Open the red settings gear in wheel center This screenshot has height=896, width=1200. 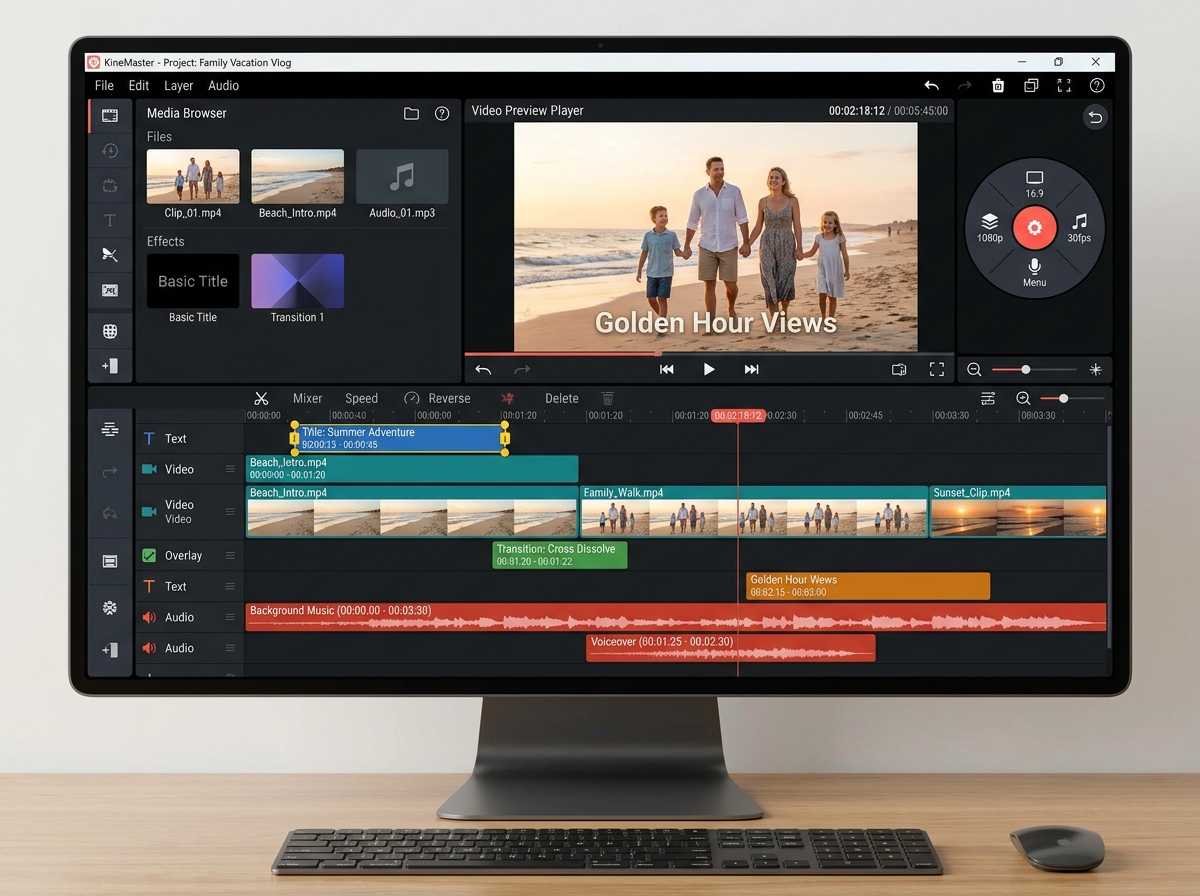tap(1034, 228)
